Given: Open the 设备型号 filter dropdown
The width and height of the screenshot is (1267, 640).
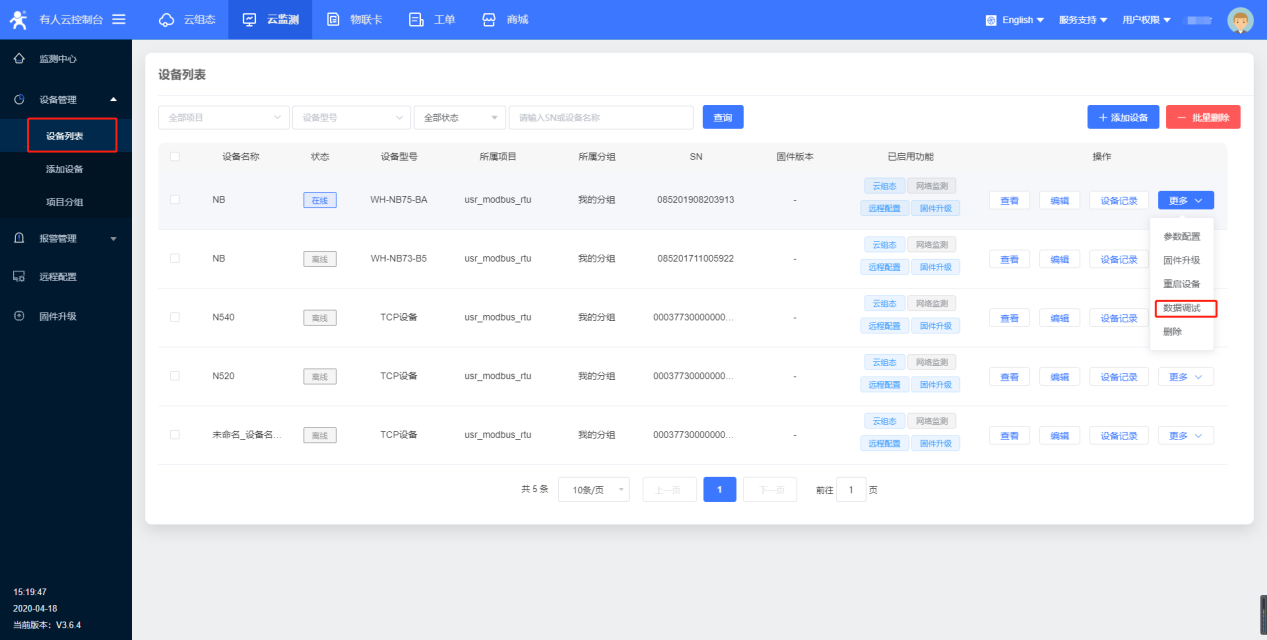Looking at the screenshot, I should 351,117.
